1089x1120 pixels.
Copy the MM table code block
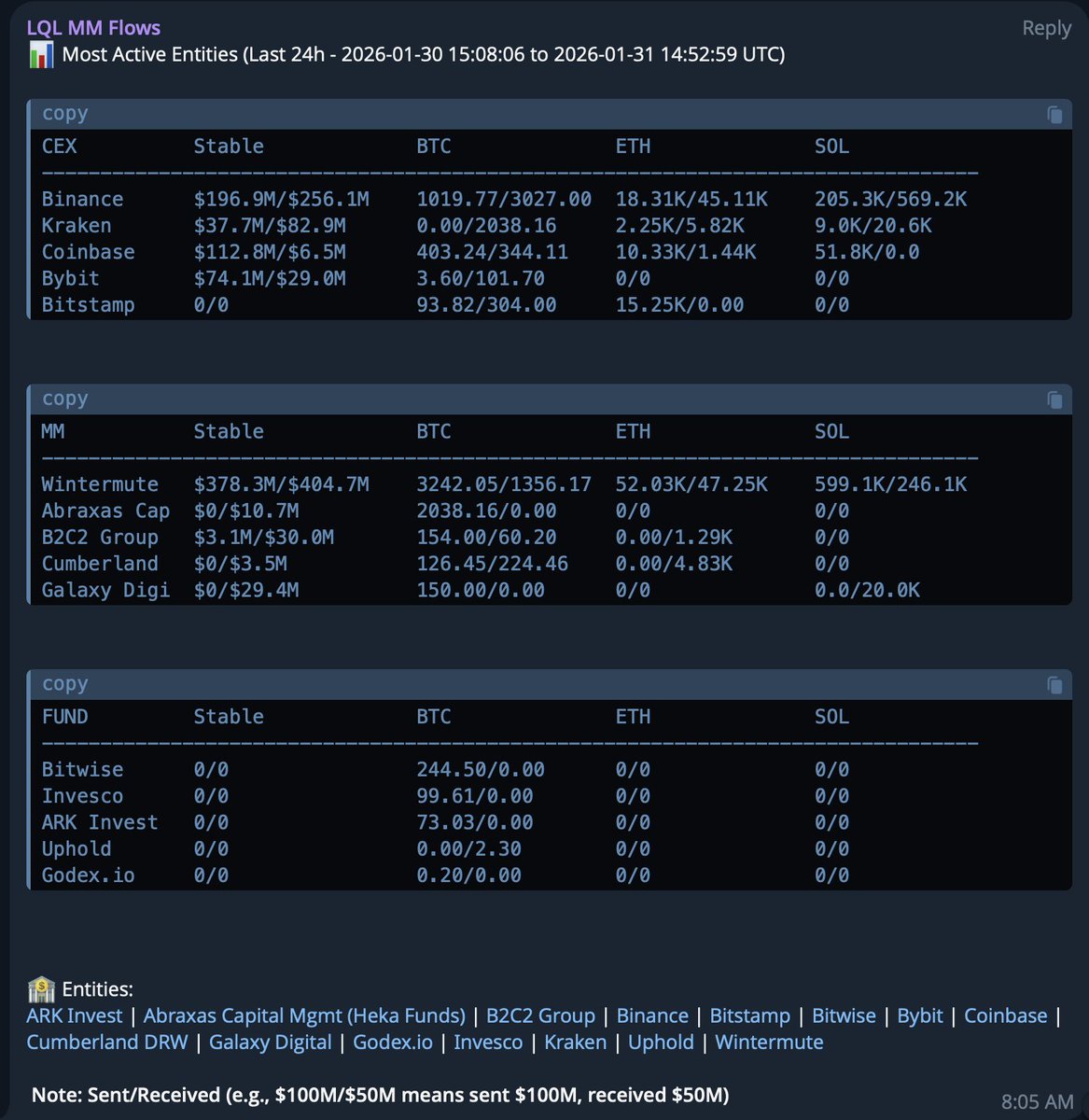(x=1054, y=400)
